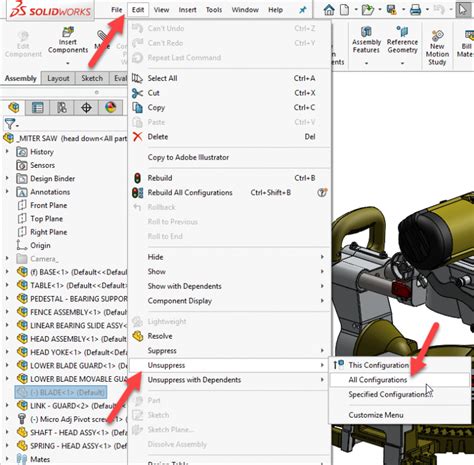This screenshot has height=465, width=474.
Task: Open Component Display submenu
Action: coord(230,301)
